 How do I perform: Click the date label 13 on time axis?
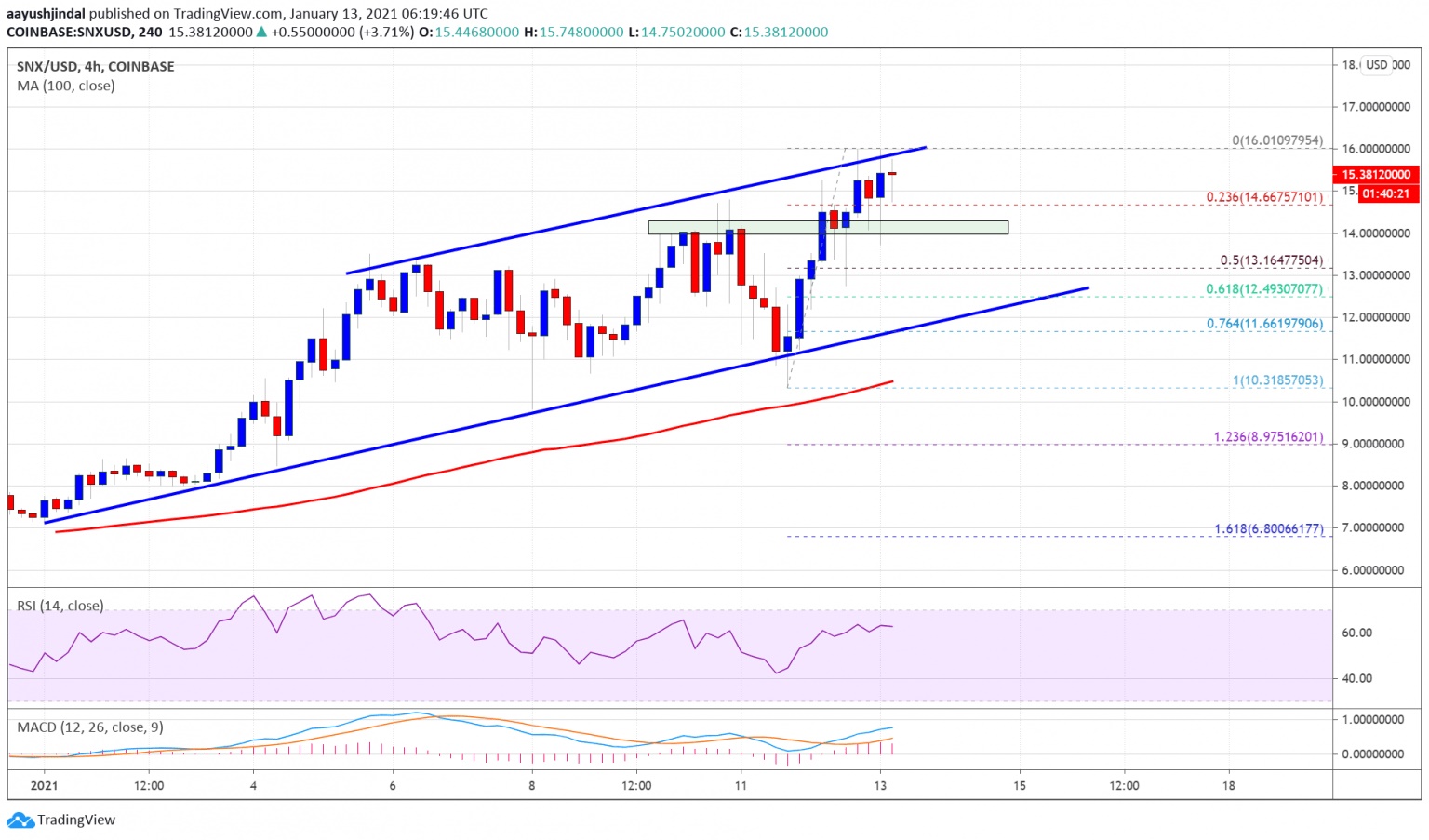(x=880, y=785)
